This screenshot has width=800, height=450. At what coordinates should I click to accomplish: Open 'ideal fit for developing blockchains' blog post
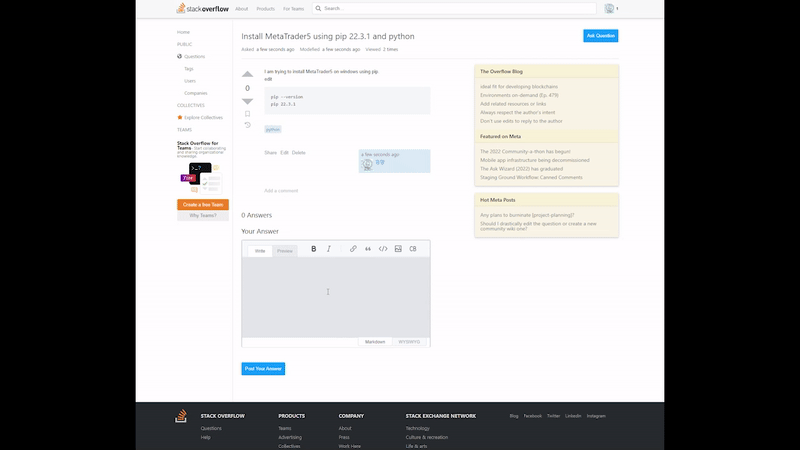point(519,87)
